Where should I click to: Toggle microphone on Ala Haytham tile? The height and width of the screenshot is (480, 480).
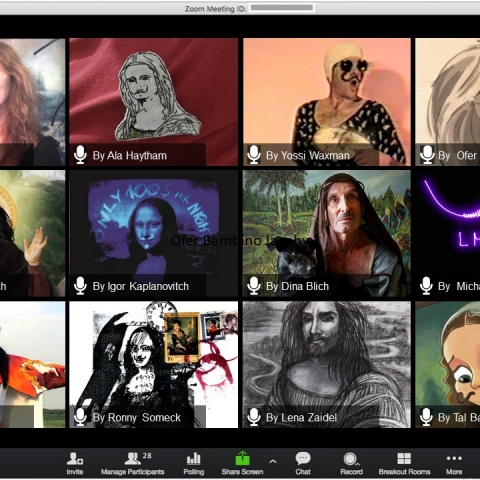click(80, 155)
